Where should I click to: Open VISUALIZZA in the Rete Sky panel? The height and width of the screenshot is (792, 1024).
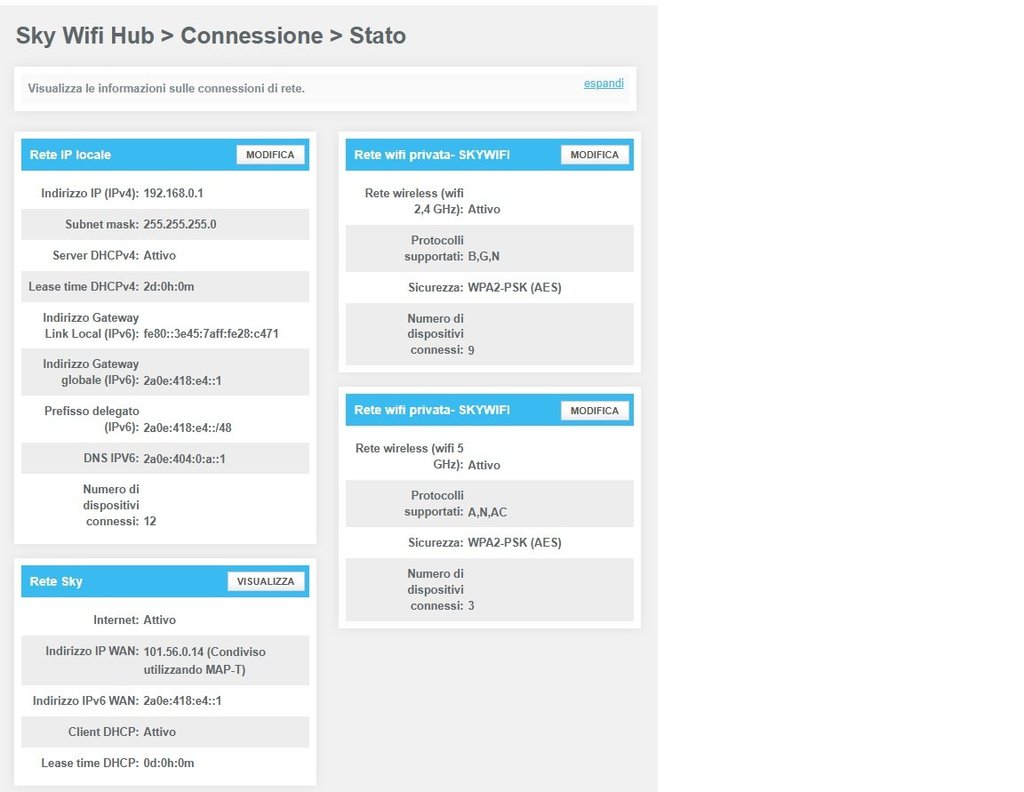[265, 581]
